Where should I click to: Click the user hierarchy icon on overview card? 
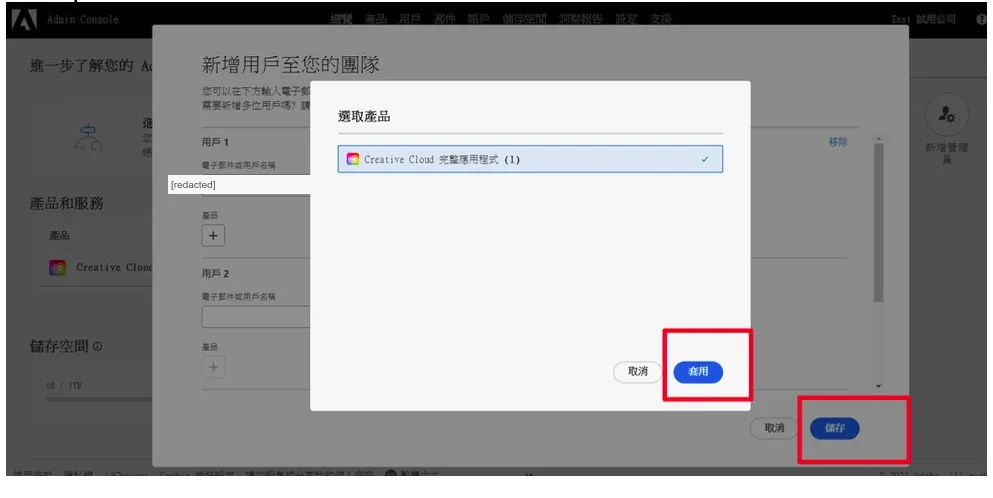pyautogui.click(x=88, y=136)
